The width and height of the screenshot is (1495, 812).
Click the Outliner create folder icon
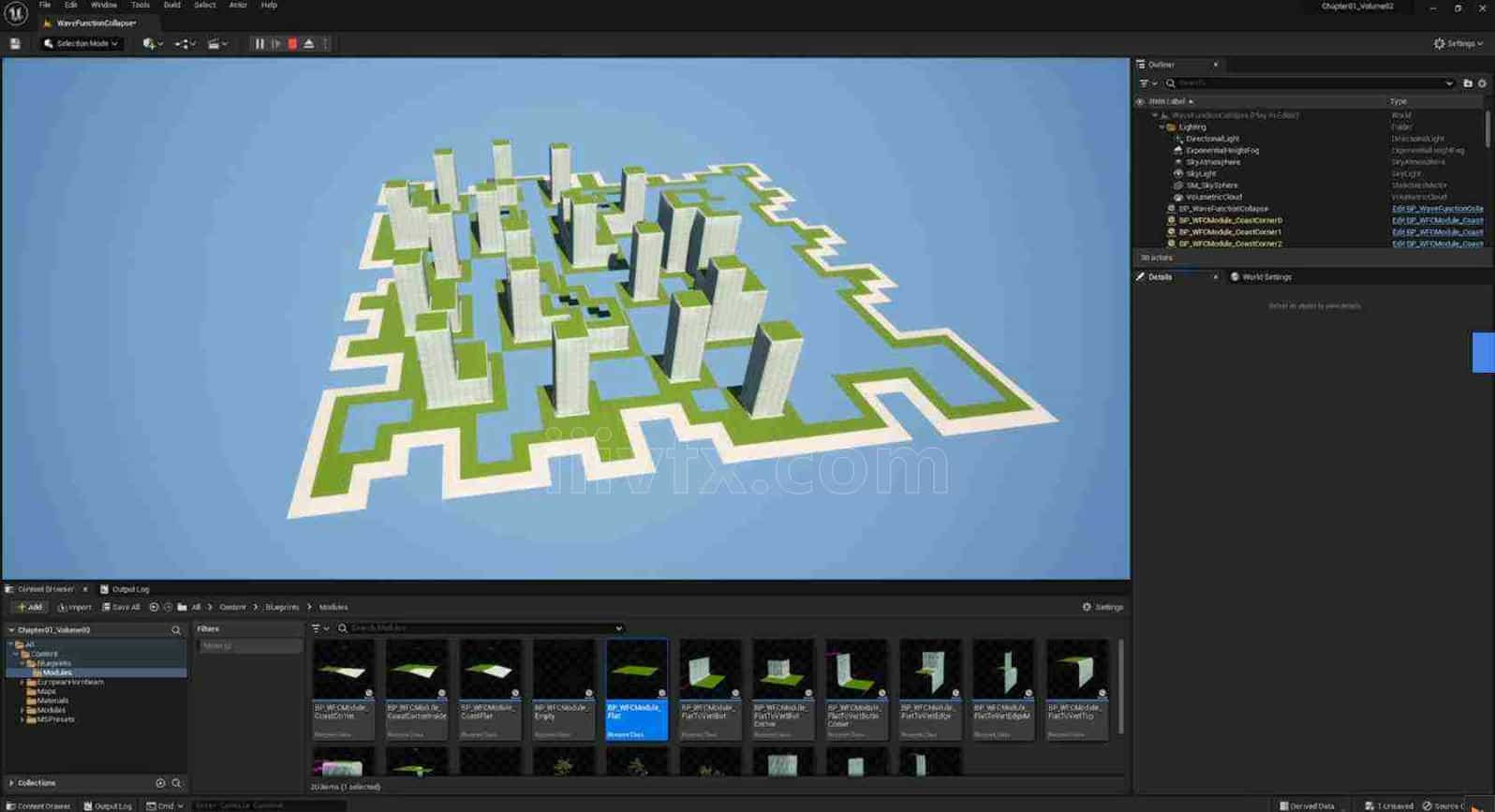tap(1468, 83)
